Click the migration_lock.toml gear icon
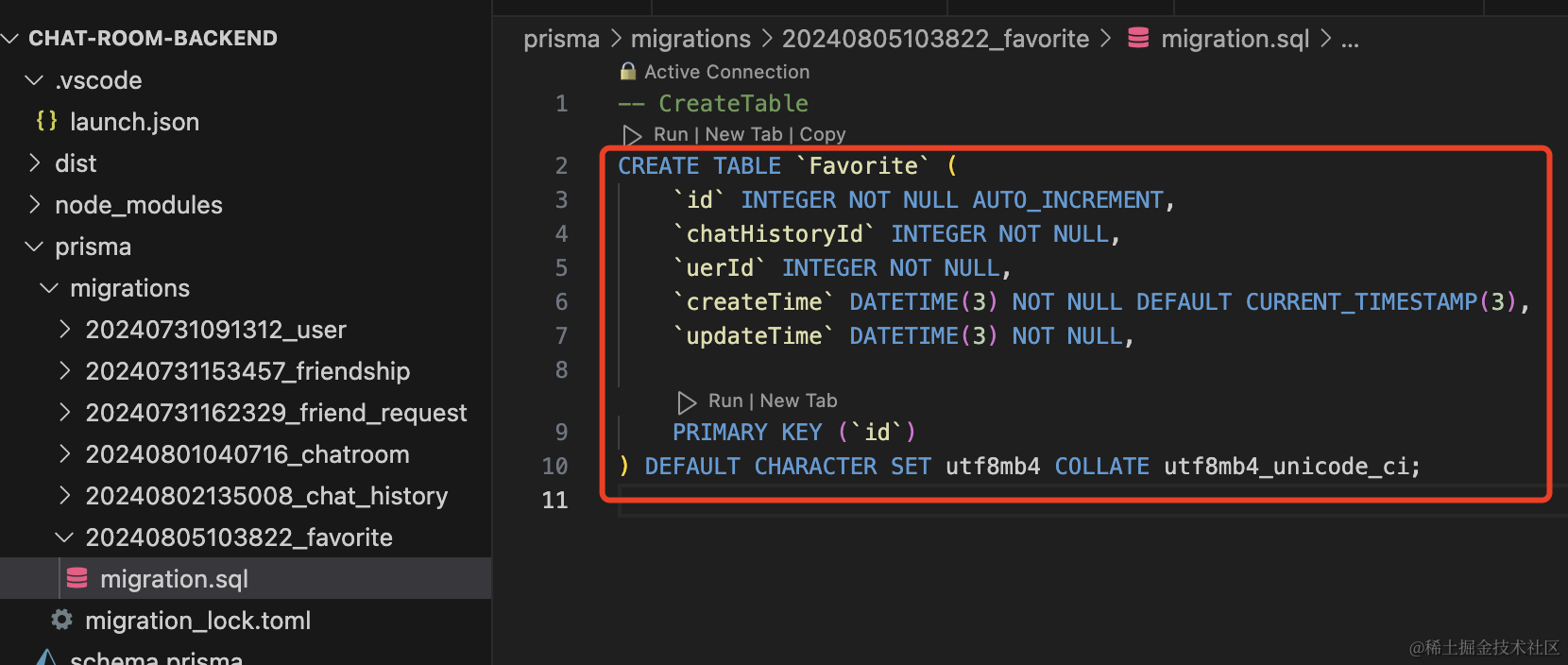Viewport: 1568px width, 665px height. [x=62, y=620]
